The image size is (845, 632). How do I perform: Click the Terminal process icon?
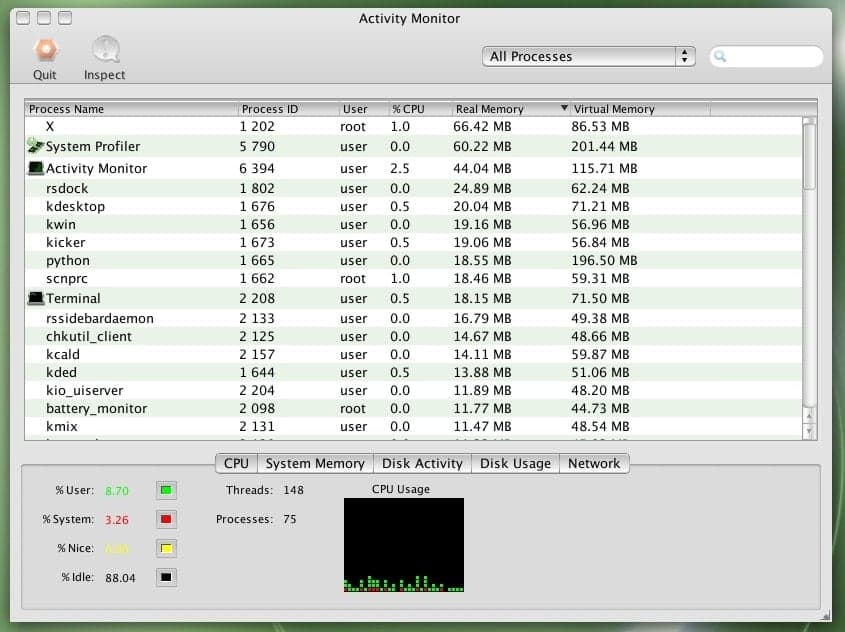coord(35,298)
